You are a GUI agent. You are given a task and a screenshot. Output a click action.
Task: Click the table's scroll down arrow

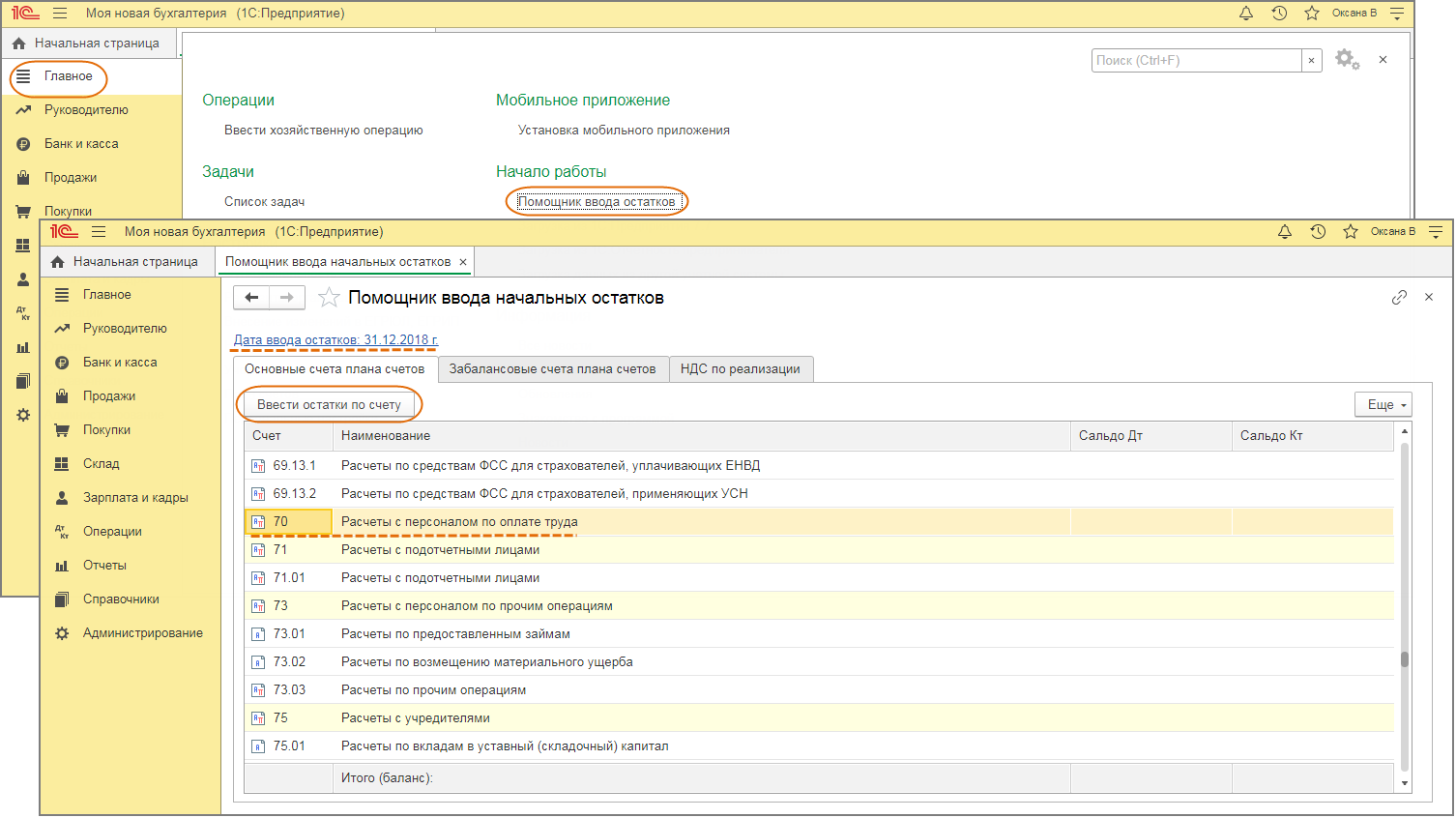tap(1405, 783)
